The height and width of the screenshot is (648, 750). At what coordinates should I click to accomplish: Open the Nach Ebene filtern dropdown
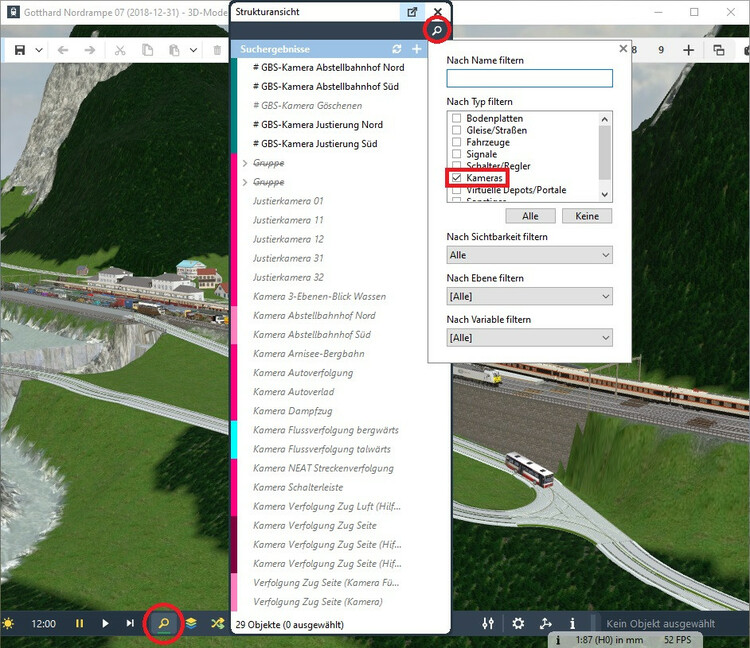(x=529, y=296)
